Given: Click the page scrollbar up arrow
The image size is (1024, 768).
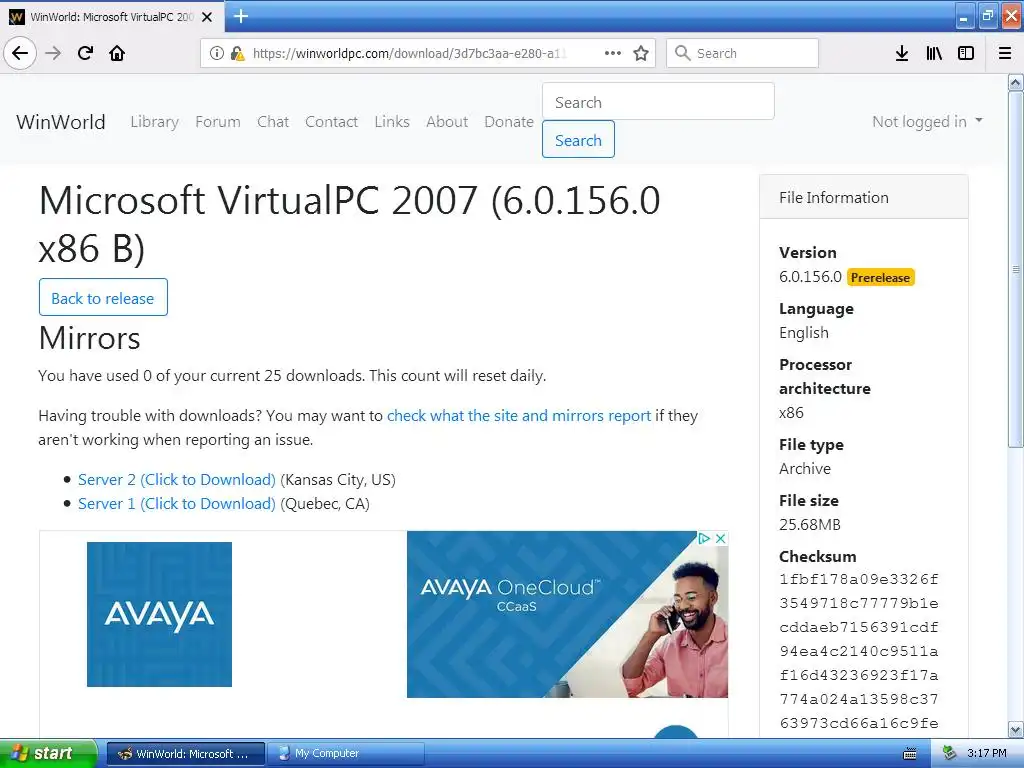Looking at the screenshot, I should click(1016, 82).
